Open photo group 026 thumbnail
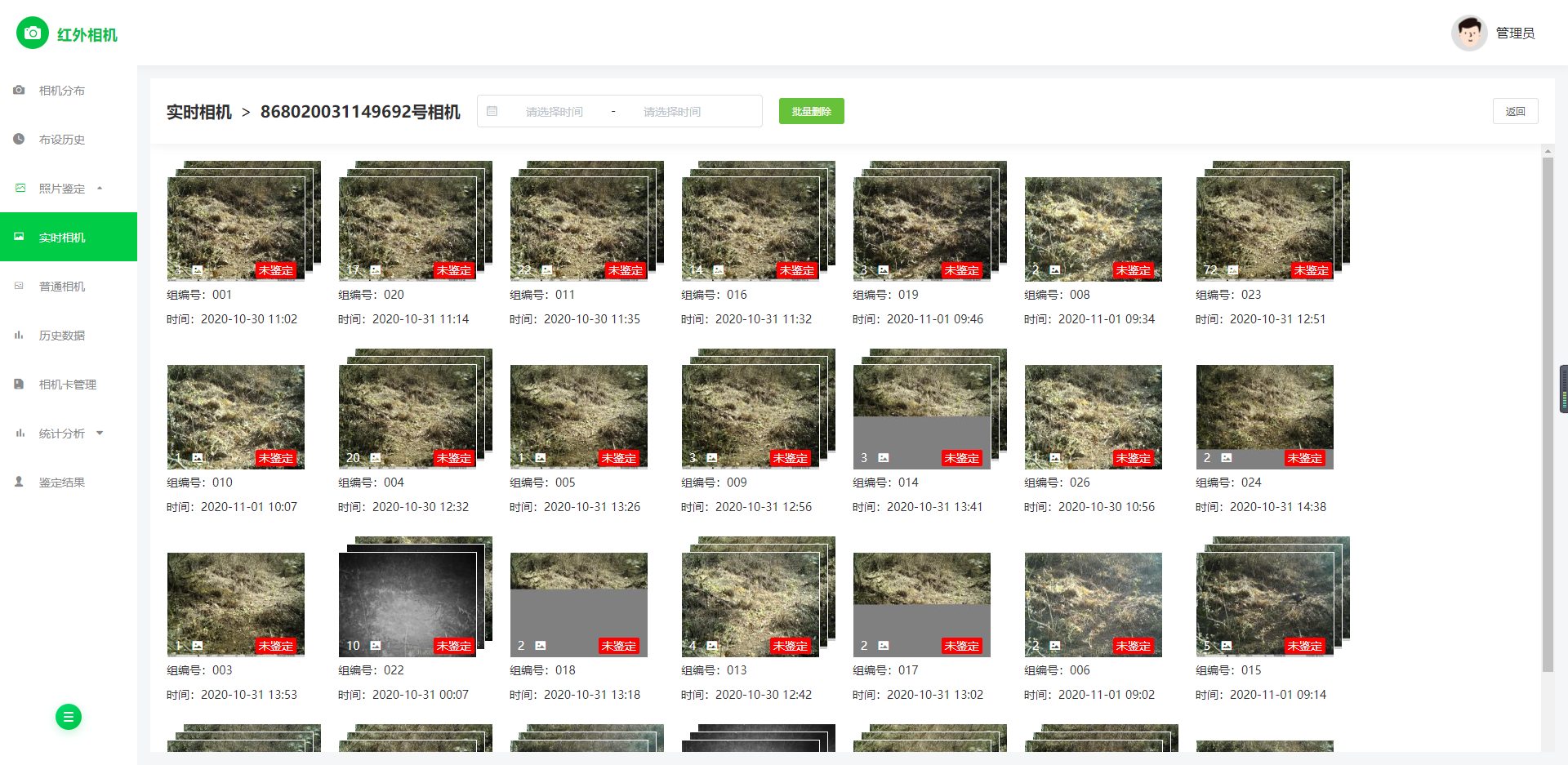 [x=1094, y=416]
